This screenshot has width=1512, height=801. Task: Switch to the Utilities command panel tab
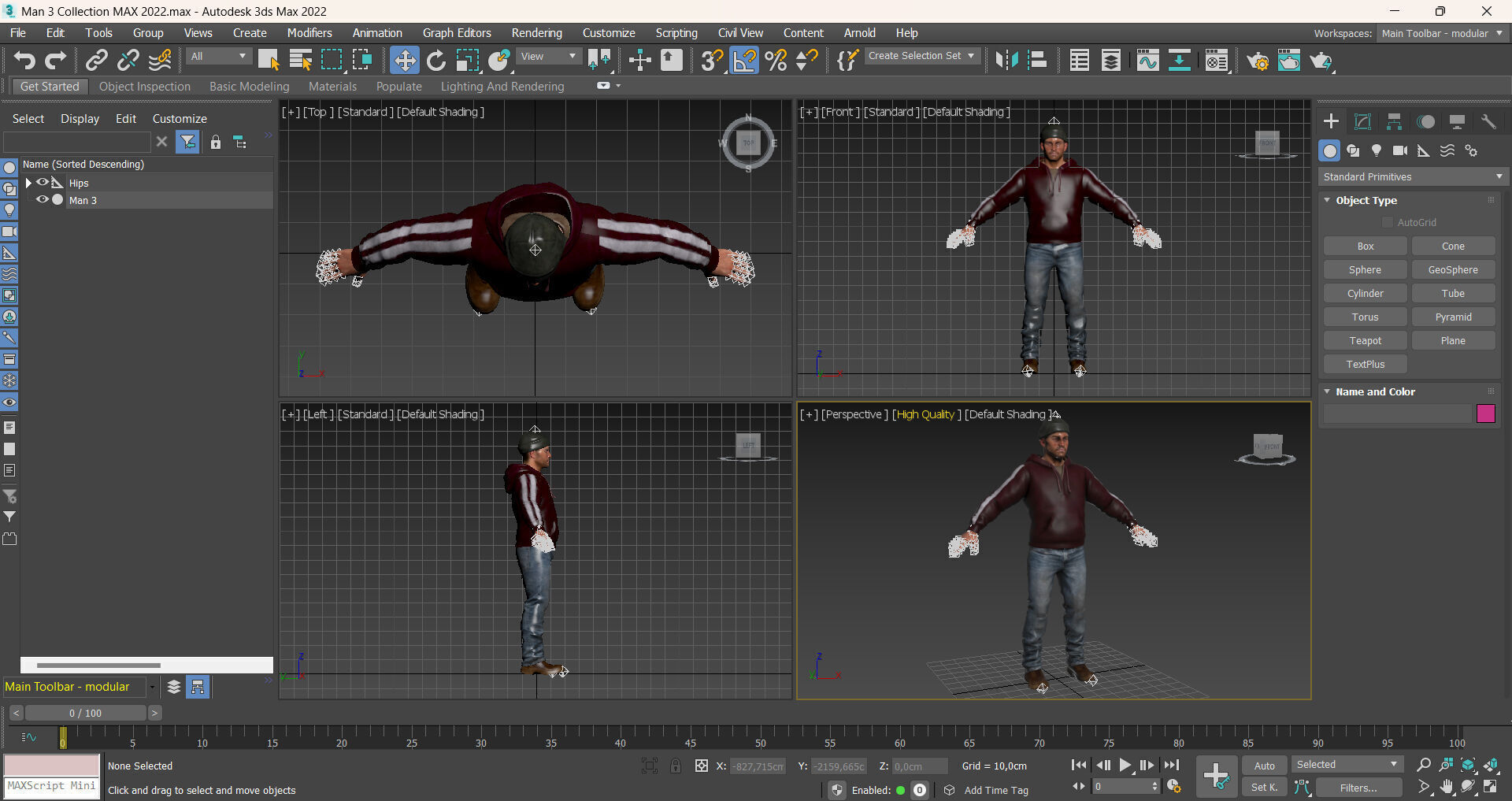pyautogui.click(x=1488, y=121)
